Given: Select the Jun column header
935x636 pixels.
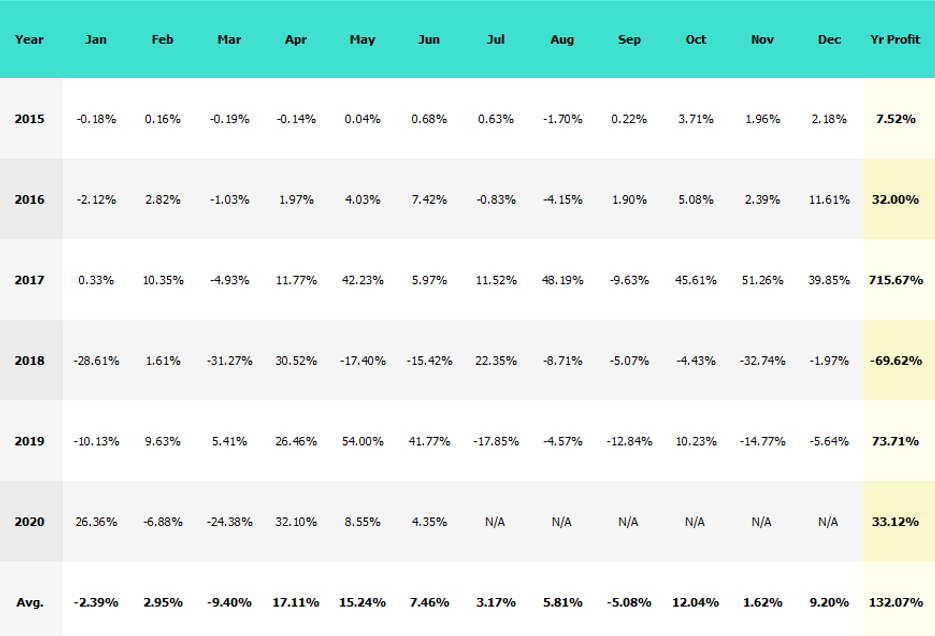Looking at the screenshot, I should click(x=429, y=40).
